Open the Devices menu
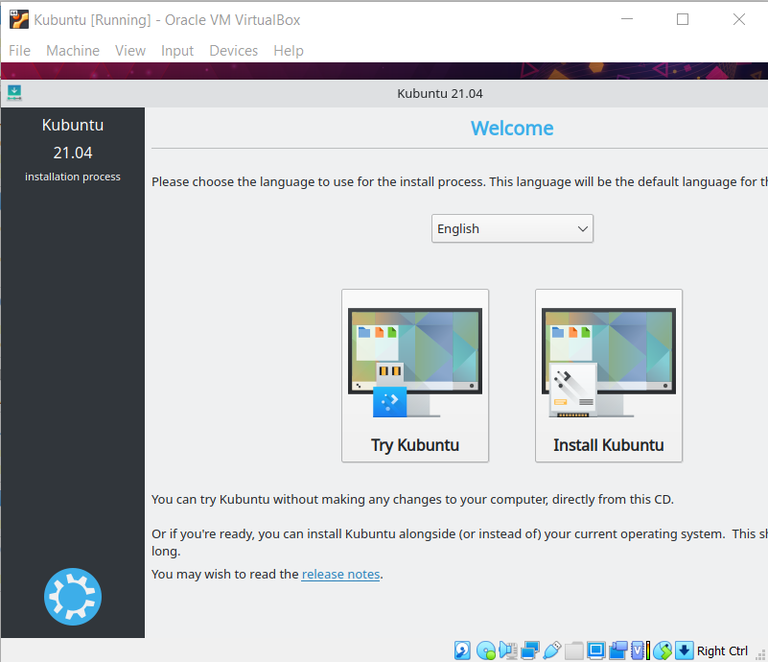Screen dimensions: 768x662 (x=233, y=50)
